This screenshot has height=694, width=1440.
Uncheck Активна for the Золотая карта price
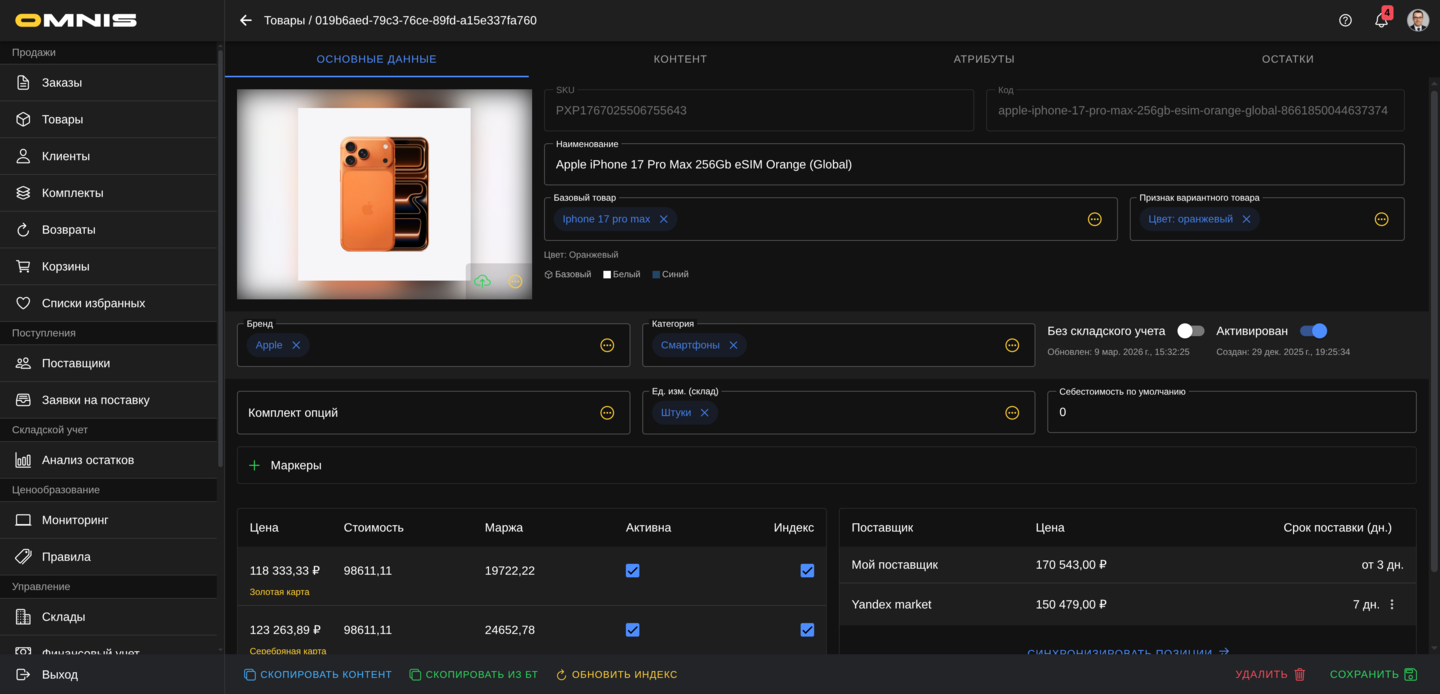click(632, 571)
